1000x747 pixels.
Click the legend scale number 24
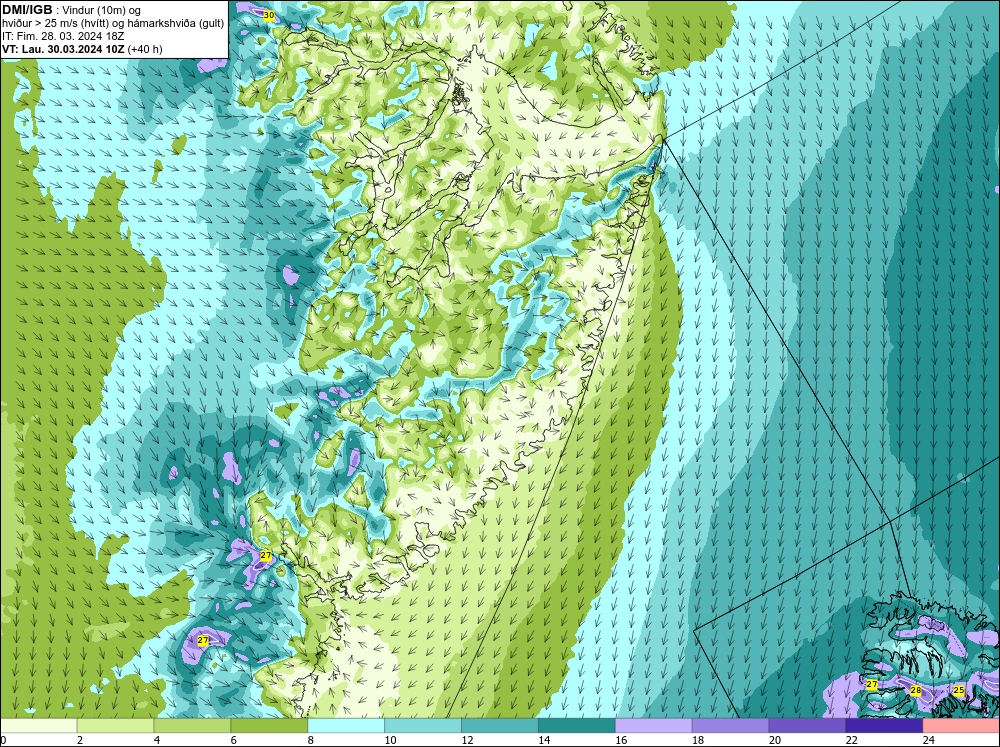[x=929, y=740]
